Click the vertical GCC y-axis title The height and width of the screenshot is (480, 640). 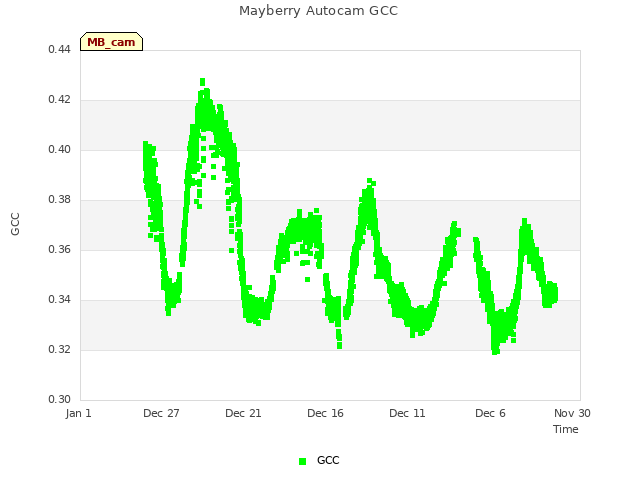(x=15, y=224)
